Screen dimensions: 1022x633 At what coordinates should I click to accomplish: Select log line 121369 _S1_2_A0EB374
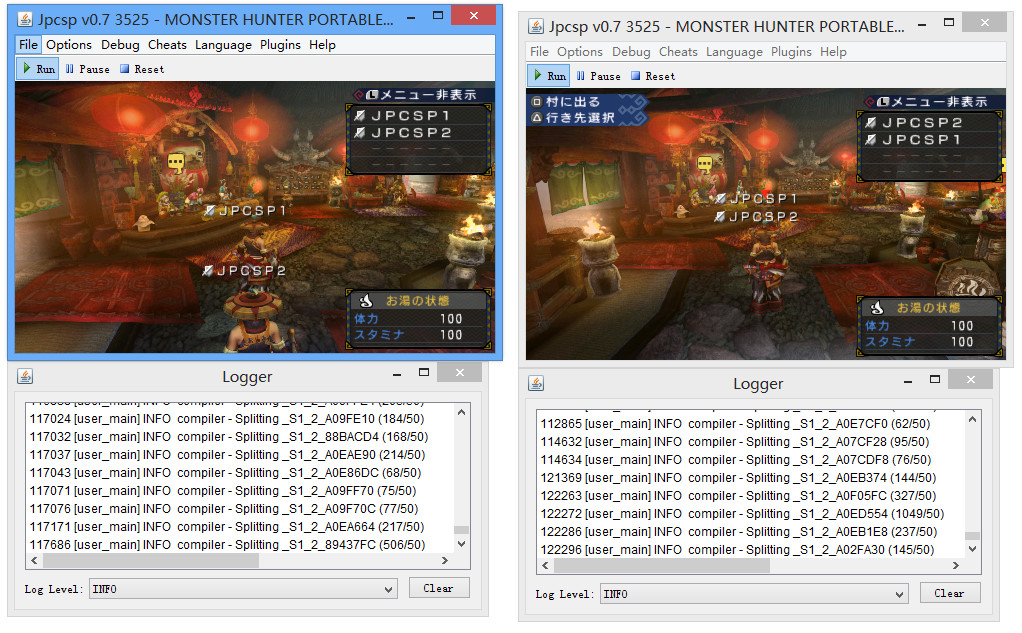pos(738,478)
